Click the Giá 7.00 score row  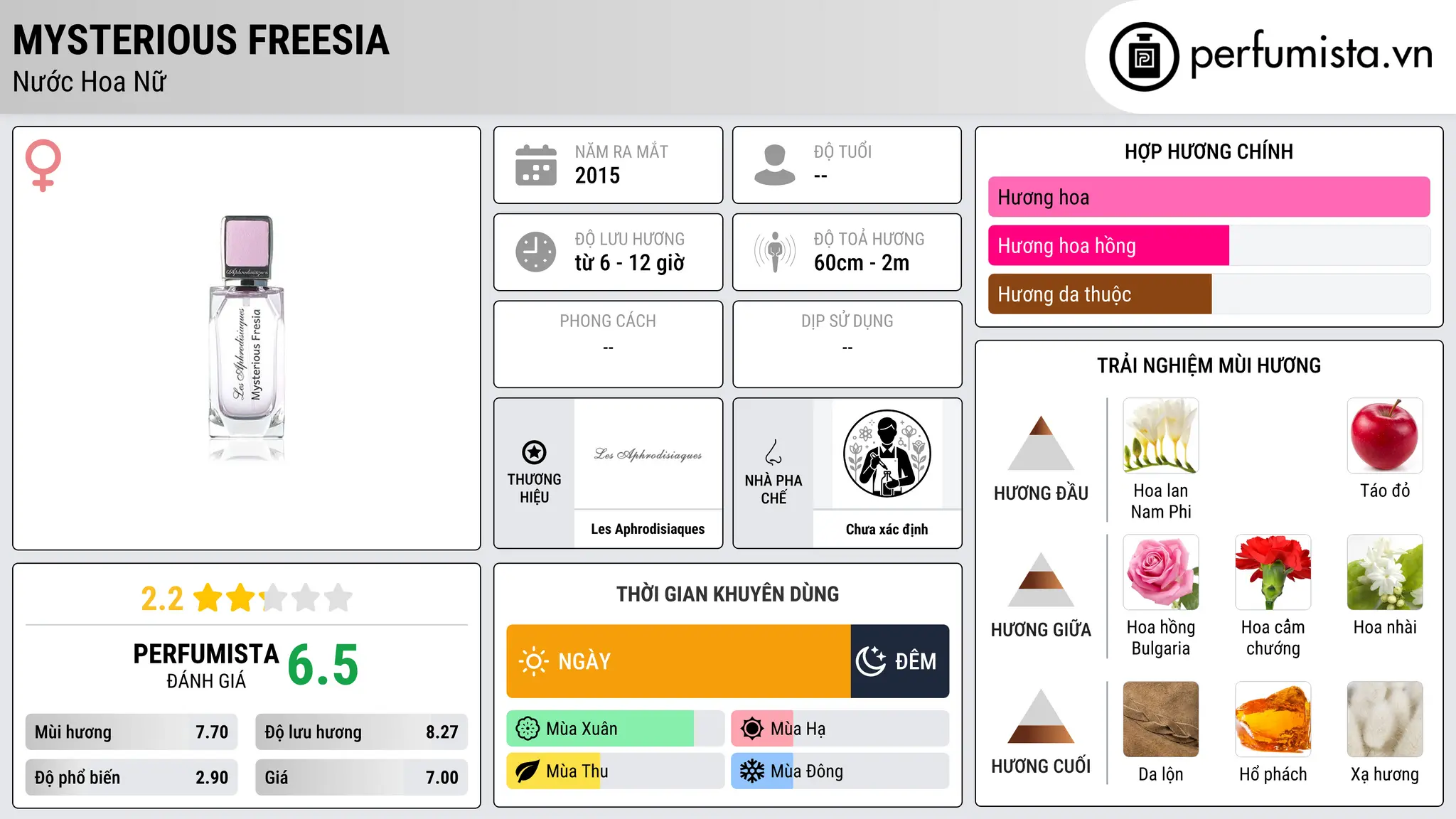coord(362,777)
